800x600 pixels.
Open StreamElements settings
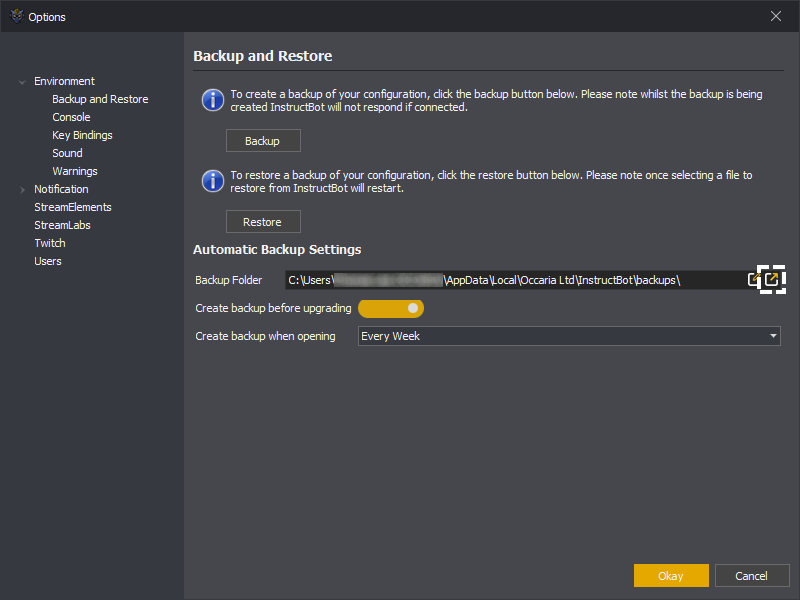tap(73, 207)
